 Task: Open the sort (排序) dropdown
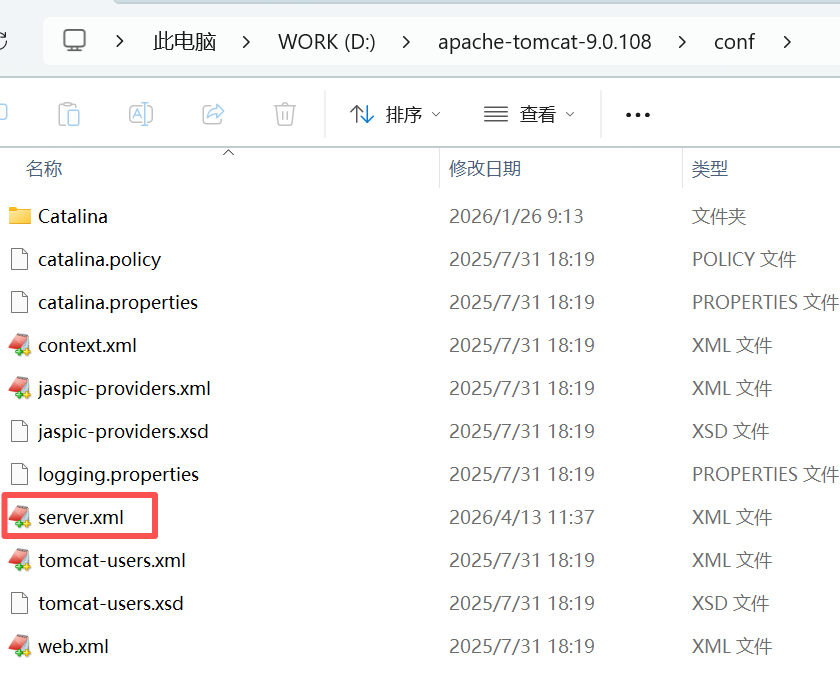point(395,114)
